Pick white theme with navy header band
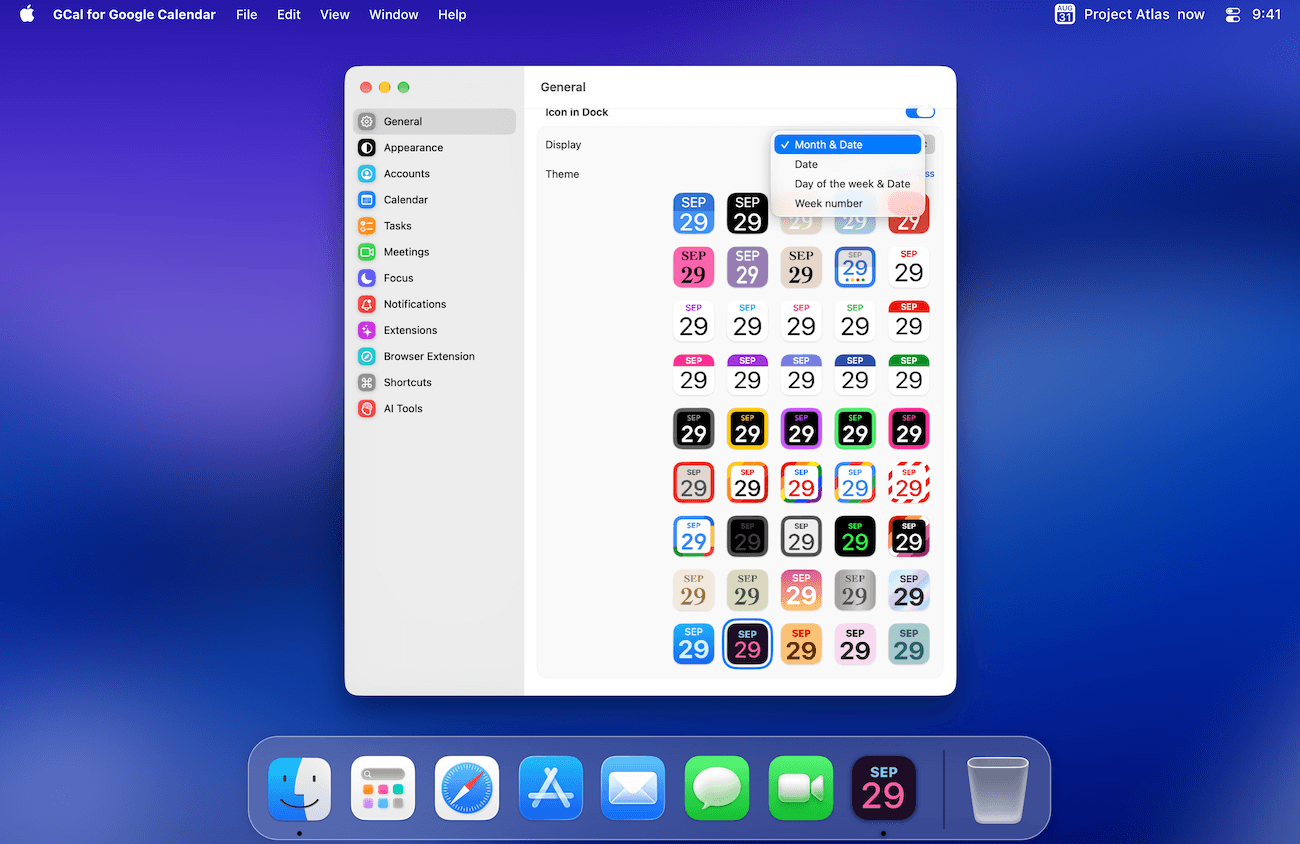This screenshot has width=1300, height=844. tap(855, 374)
